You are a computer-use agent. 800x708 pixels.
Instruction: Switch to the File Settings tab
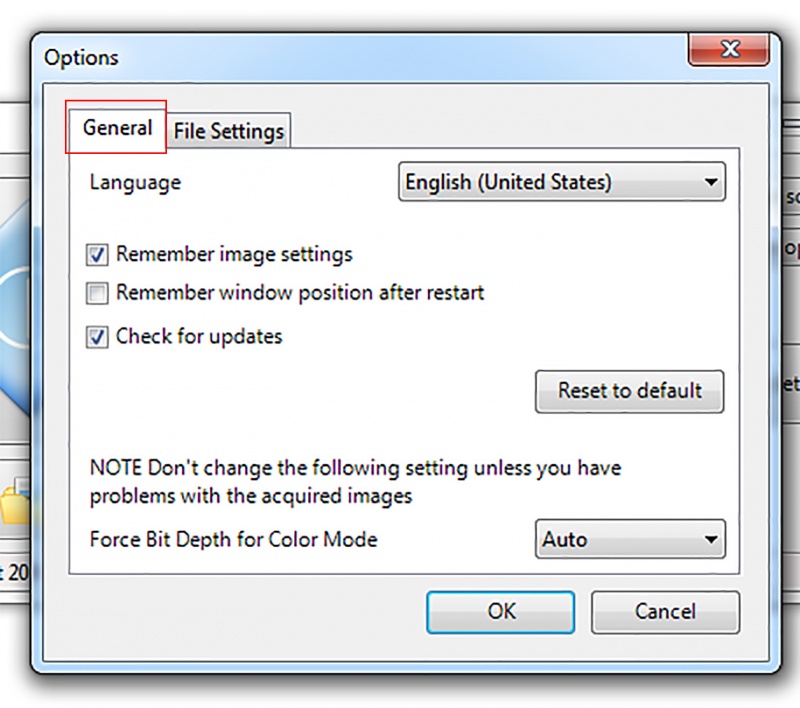[229, 131]
